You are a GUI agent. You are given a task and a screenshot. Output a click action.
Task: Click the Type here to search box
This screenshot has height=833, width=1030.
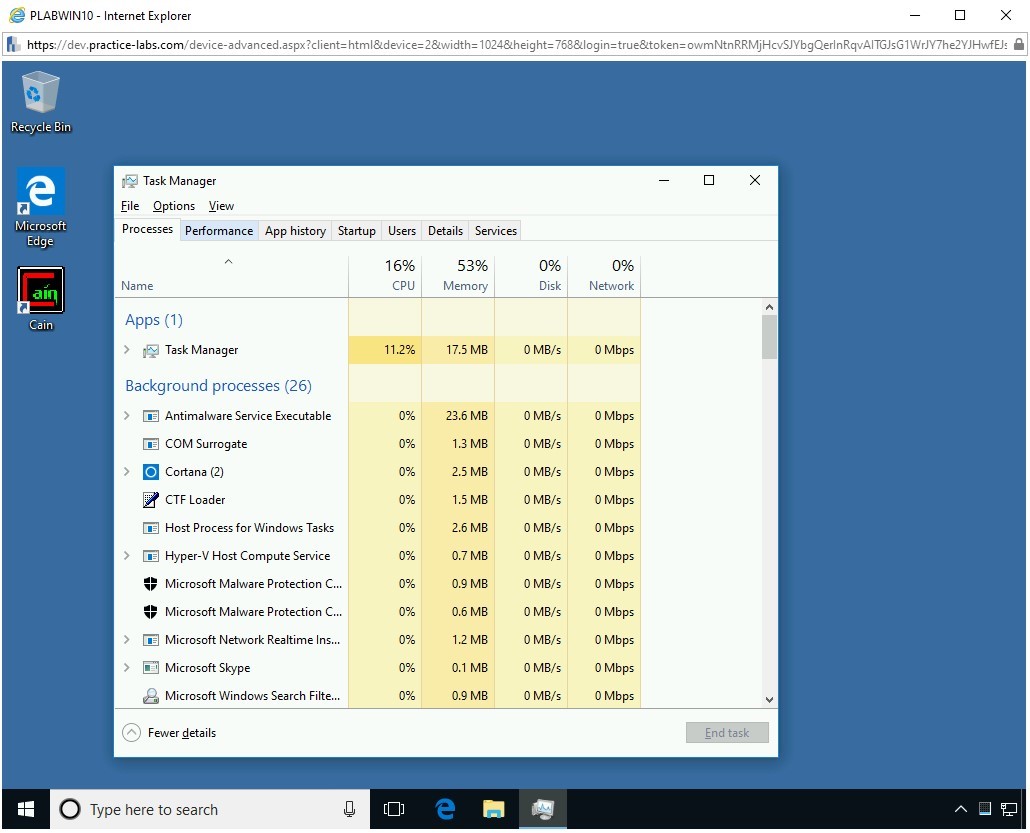point(200,809)
